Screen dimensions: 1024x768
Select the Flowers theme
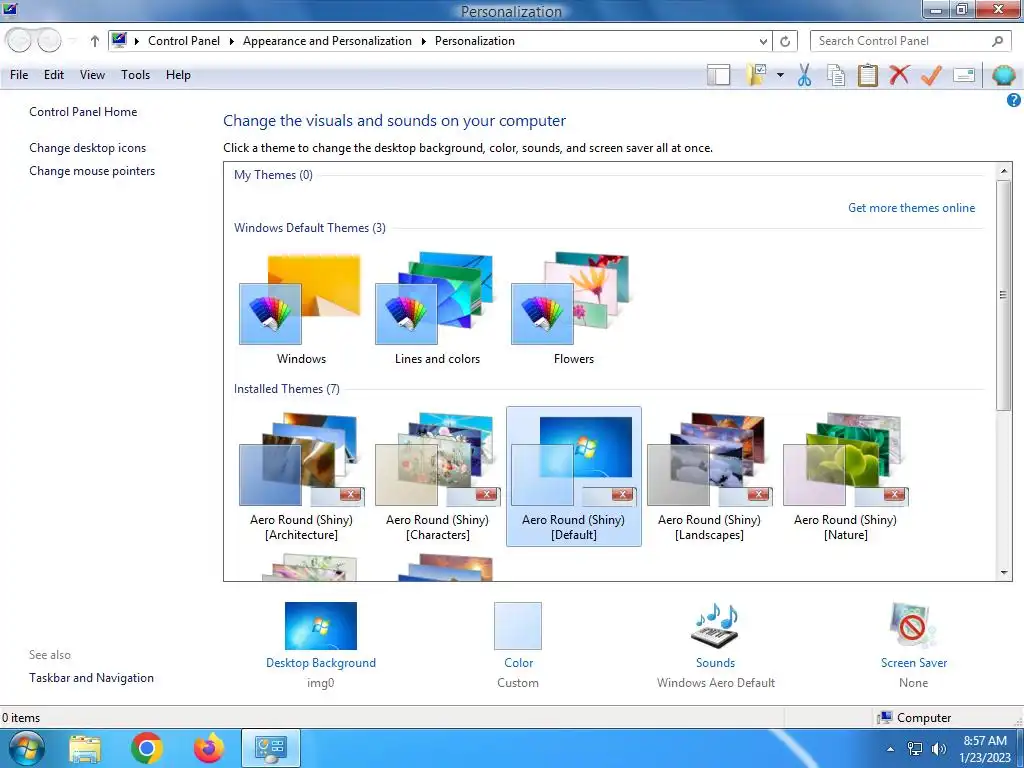click(x=573, y=308)
